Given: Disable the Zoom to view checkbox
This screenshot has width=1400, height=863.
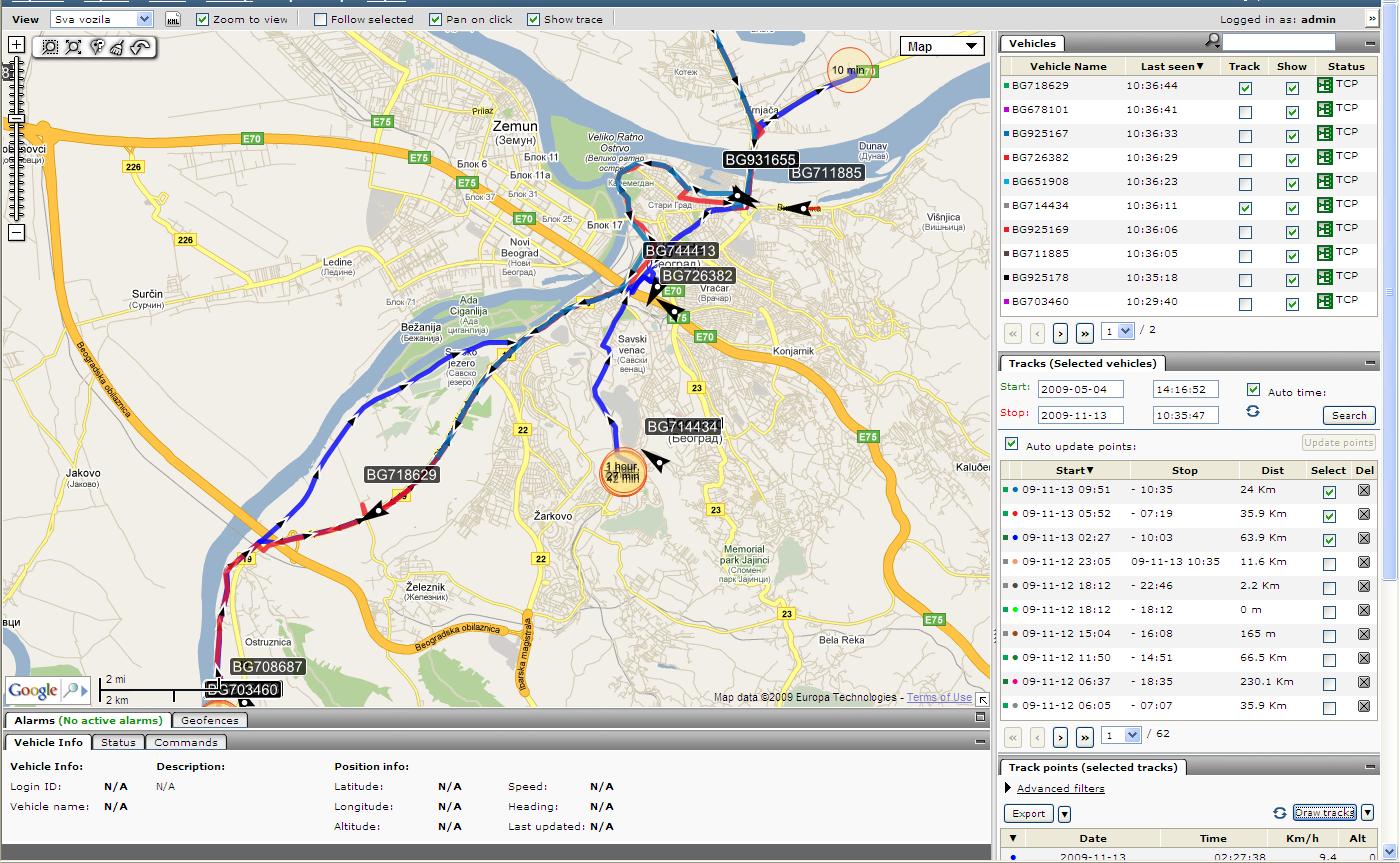Looking at the screenshot, I should click(203, 19).
